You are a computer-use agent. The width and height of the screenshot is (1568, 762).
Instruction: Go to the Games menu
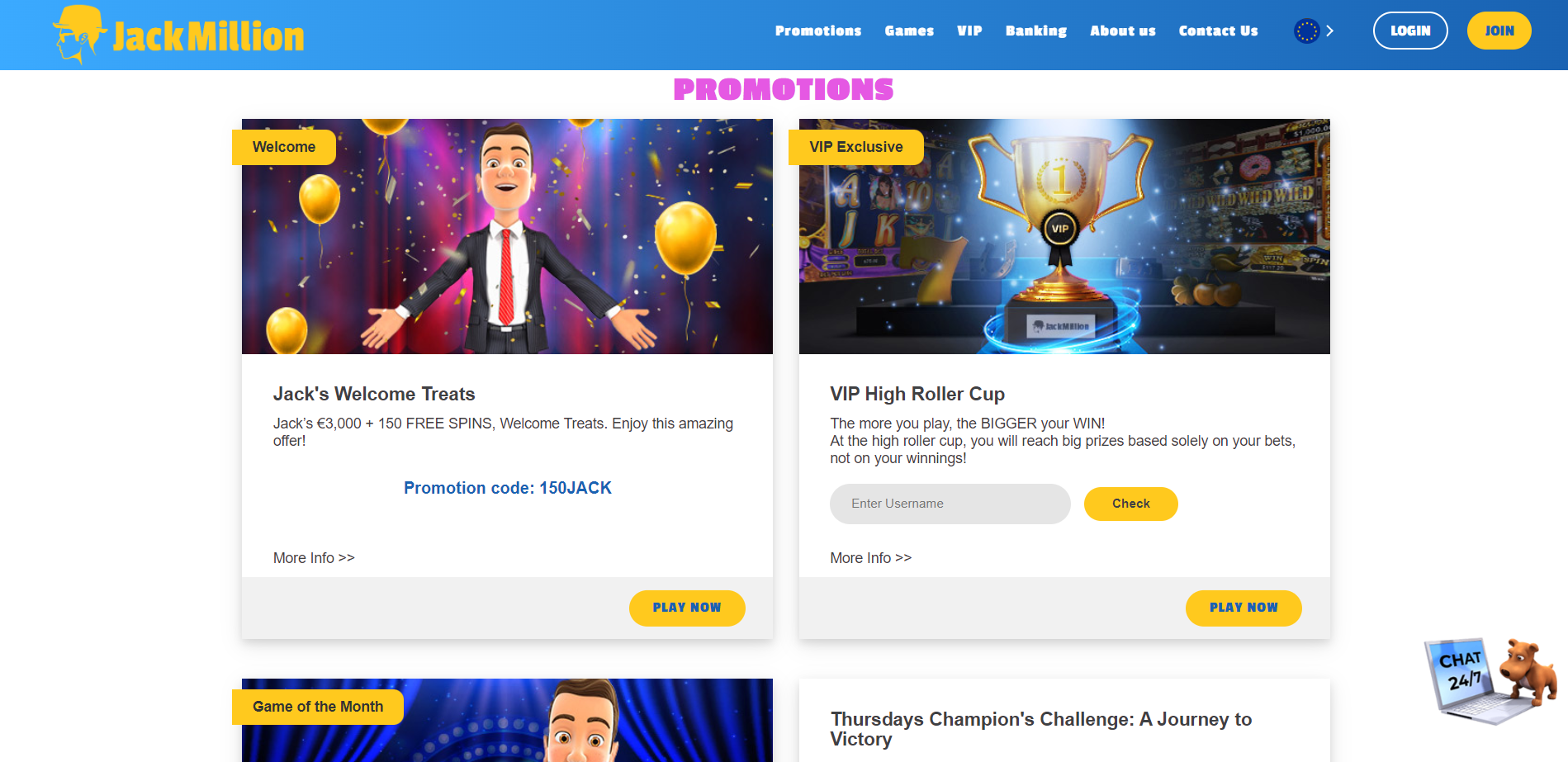pyautogui.click(x=909, y=31)
